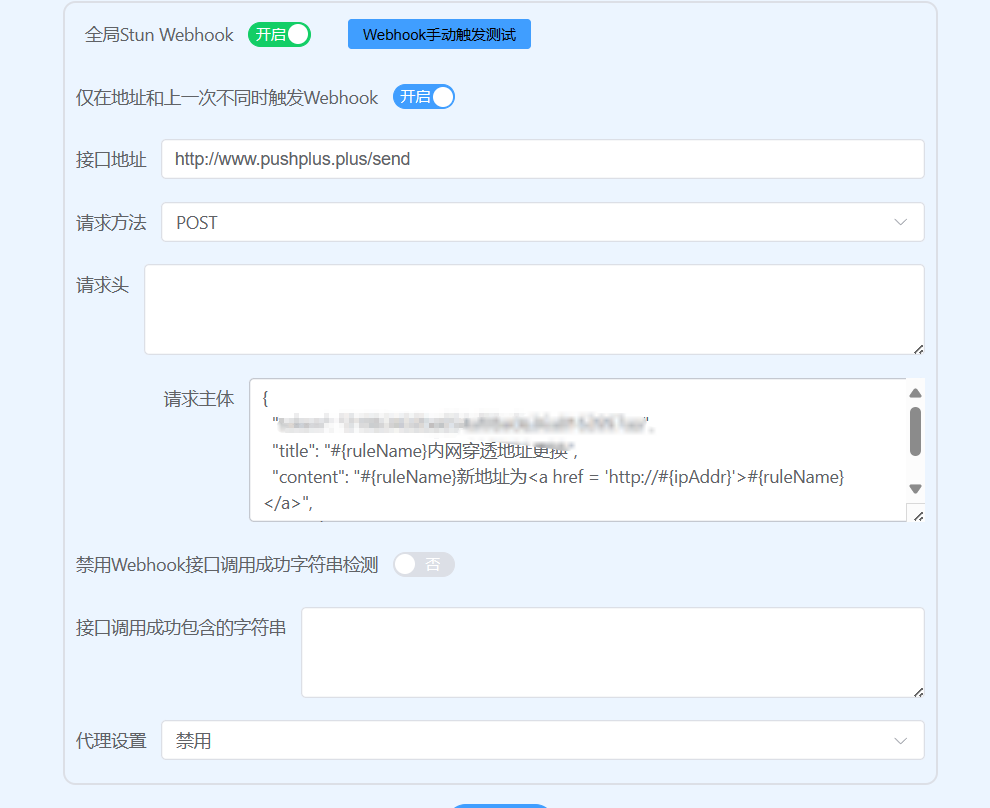
Task: Click the Webhook手动触发测试 button
Action: point(439,35)
